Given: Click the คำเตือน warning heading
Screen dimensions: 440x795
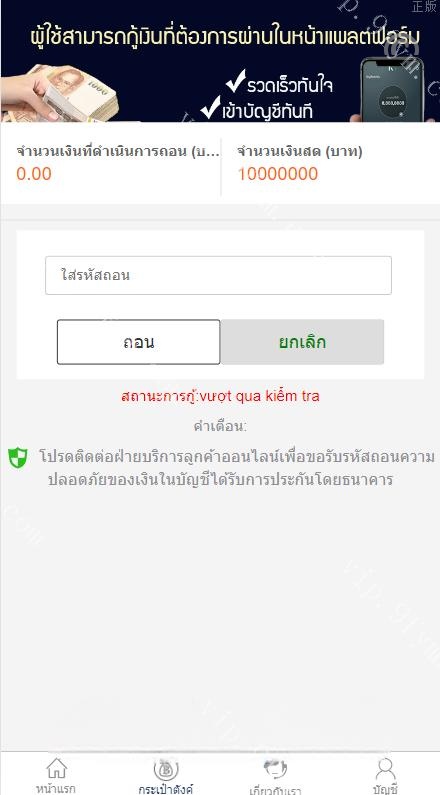Looking at the screenshot, I should (x=220, y=426).
